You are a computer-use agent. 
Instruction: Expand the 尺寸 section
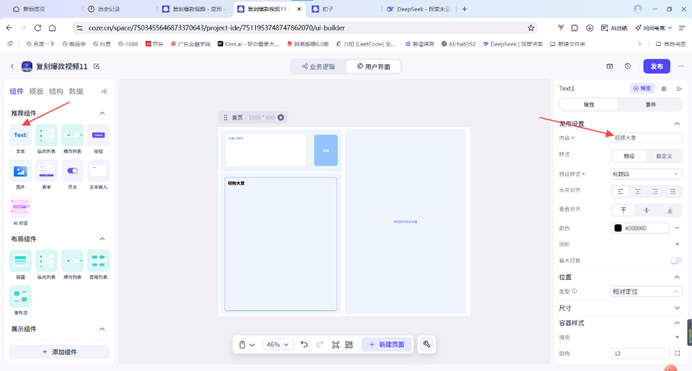pos(677,308)
